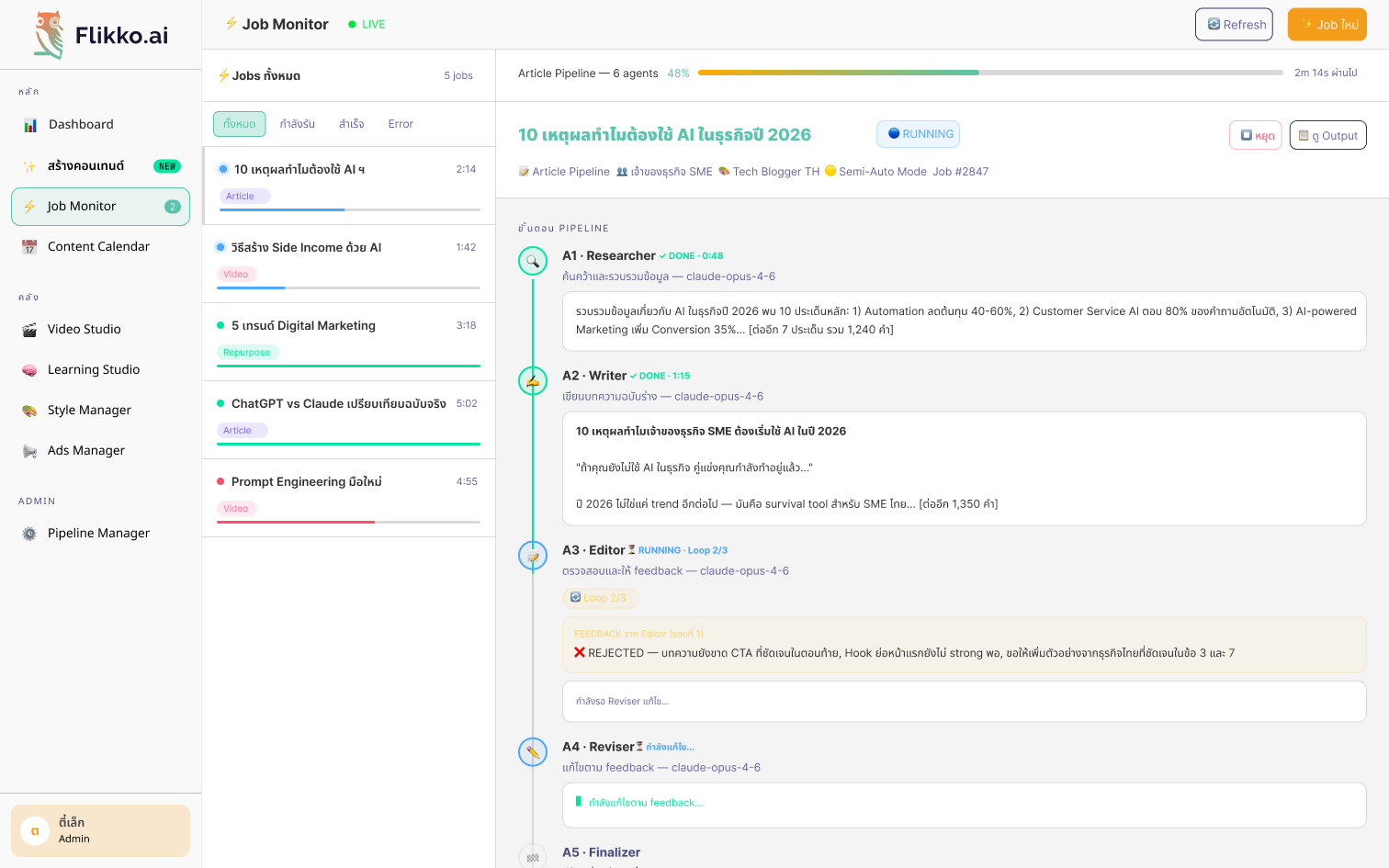Click the clapperboard icon for Video Studio
The image size is (1389, 868).
click(x=29, y=330)
